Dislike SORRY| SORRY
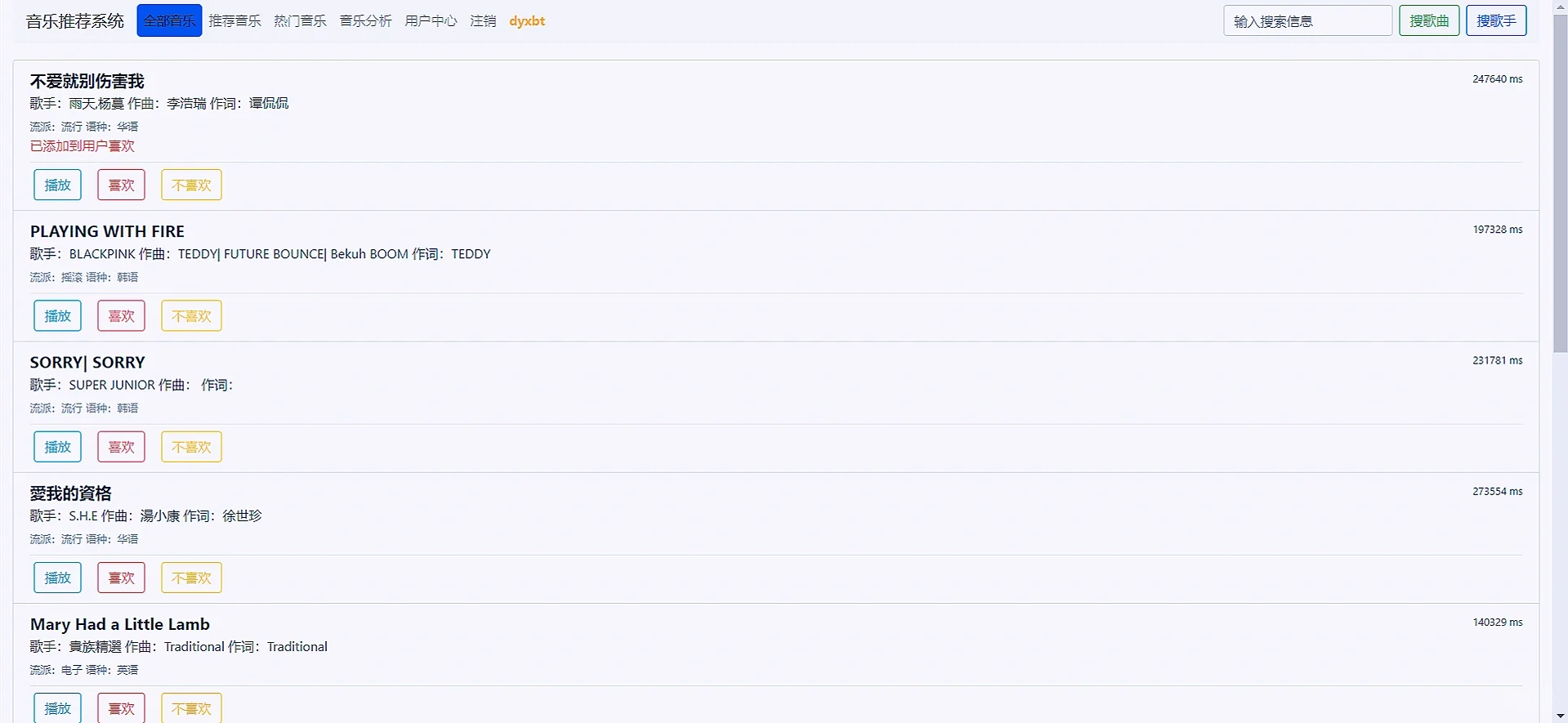This screenshot has height=723, width=1568. 191,447
